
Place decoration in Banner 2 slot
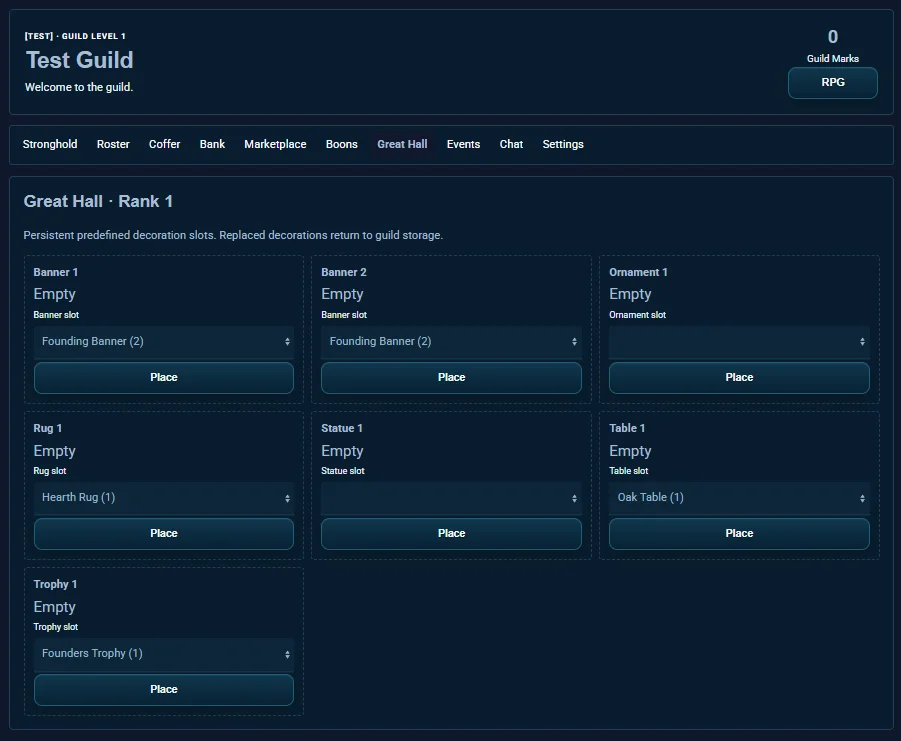(451, 377)
